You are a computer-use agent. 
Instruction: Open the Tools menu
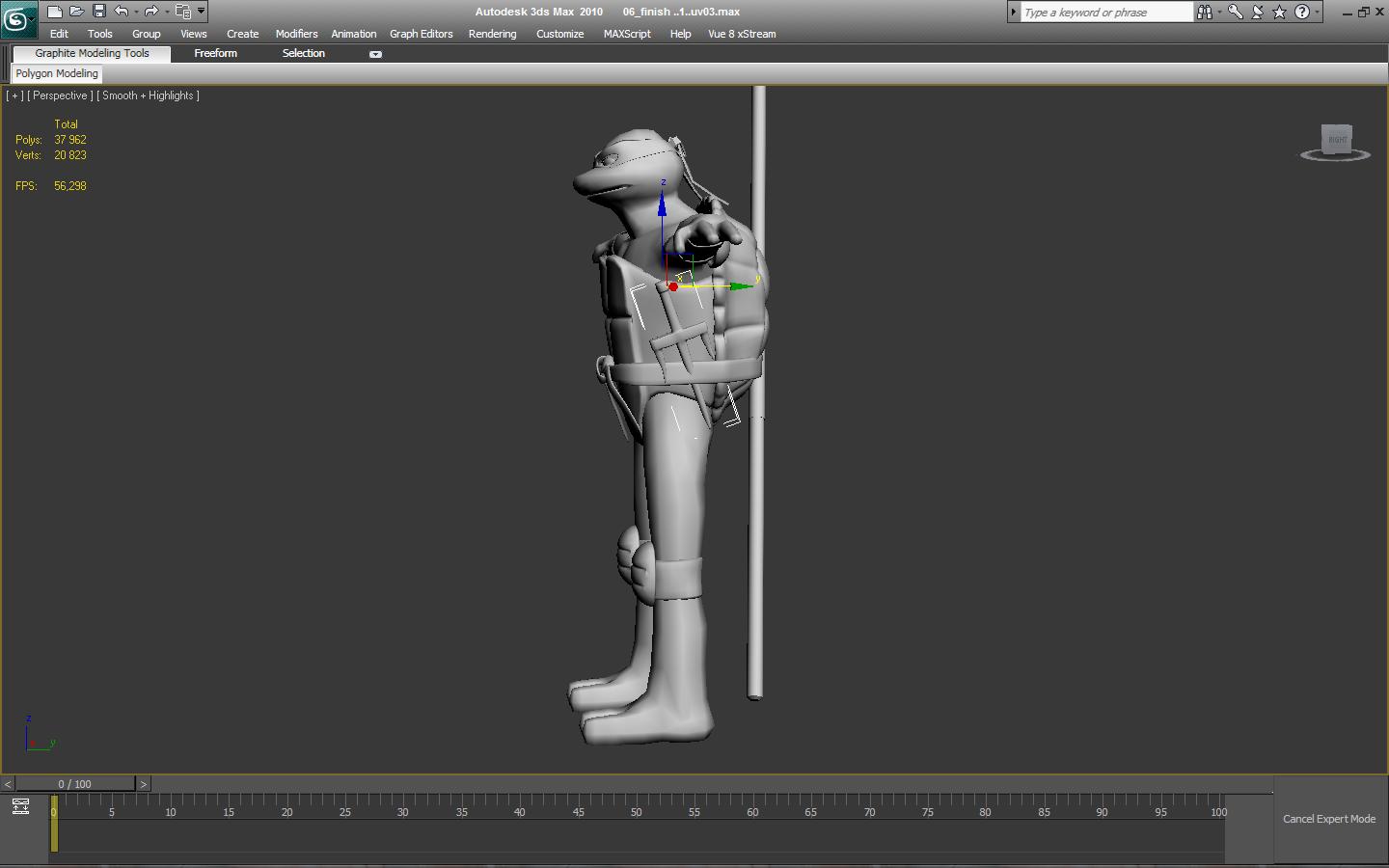click(99, 34)
